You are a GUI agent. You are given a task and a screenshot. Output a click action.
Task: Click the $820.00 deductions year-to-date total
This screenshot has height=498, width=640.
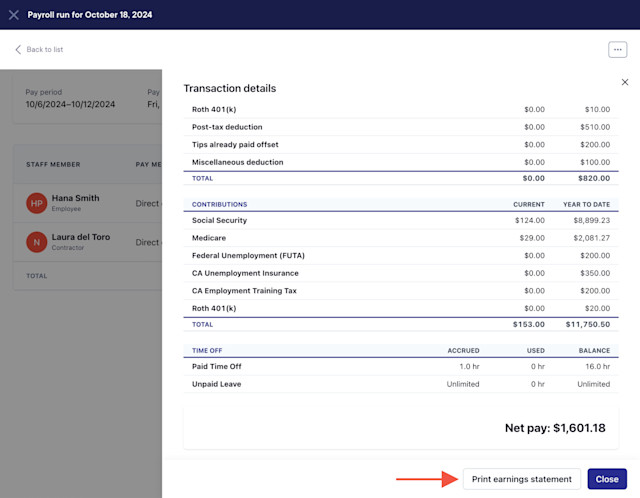pos(594,178)
